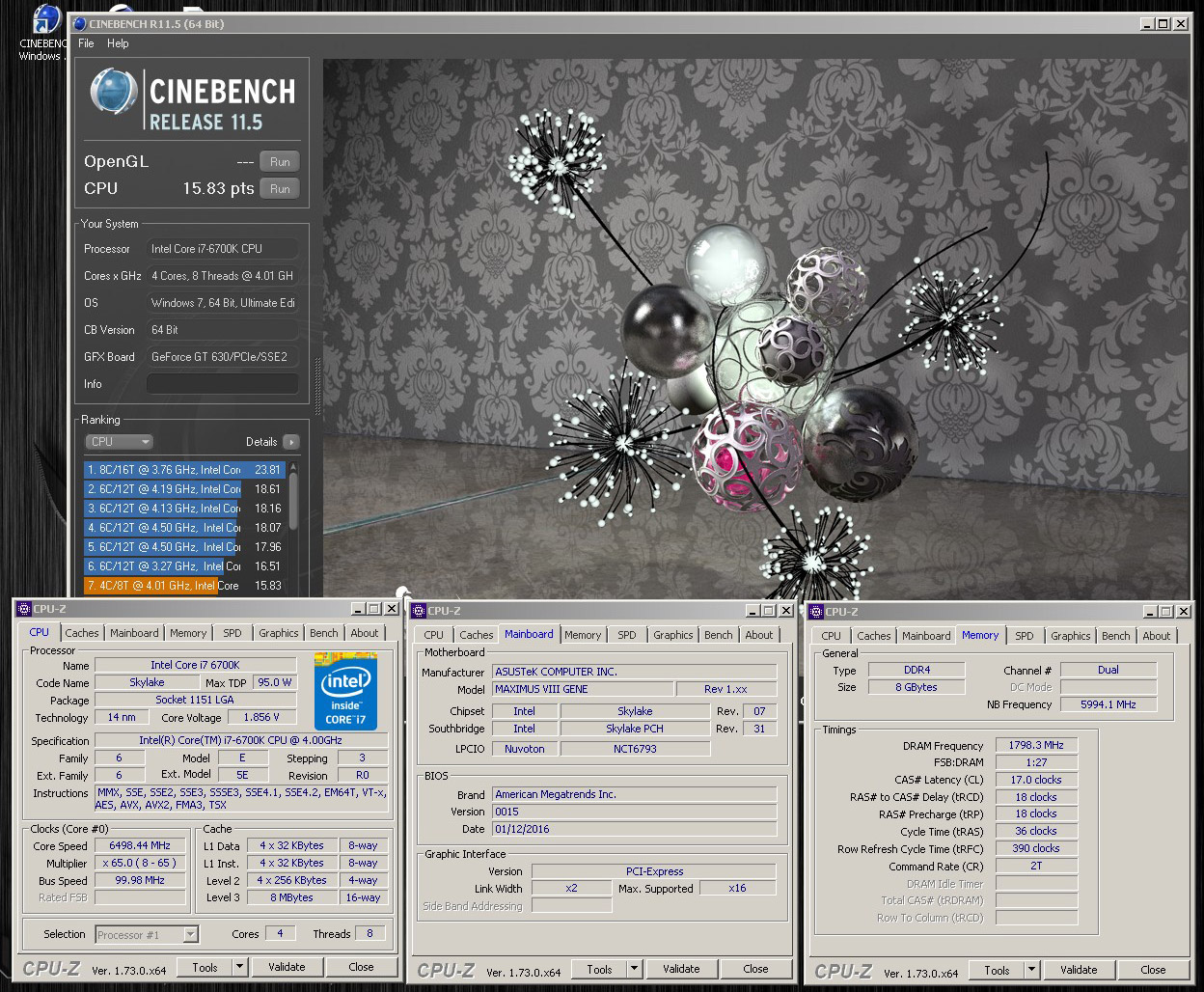Select the 8C/16T top ranking entry
This screenshot has height=992, width=1204.
183,470
